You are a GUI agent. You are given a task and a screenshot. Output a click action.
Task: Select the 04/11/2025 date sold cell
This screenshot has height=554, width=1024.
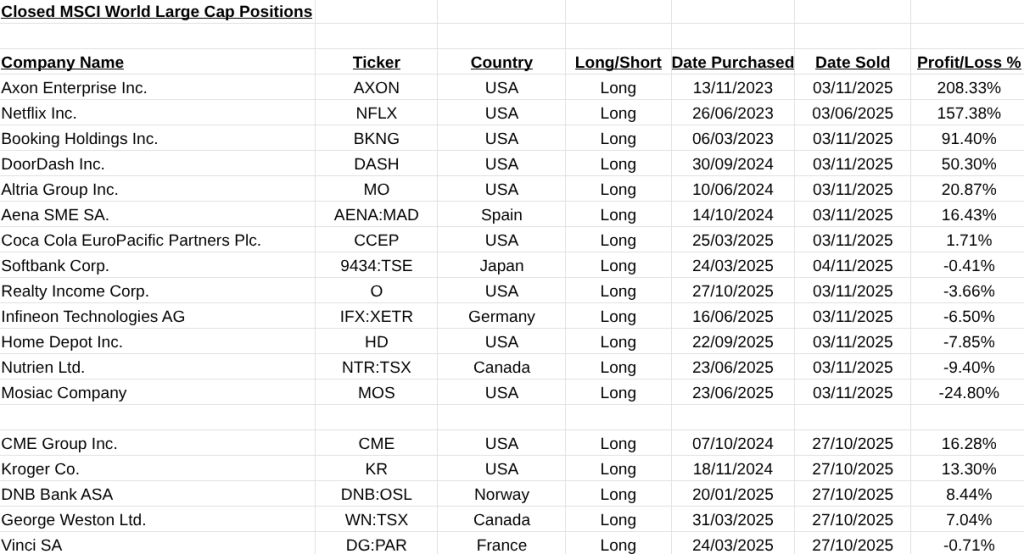click(852, 266)
